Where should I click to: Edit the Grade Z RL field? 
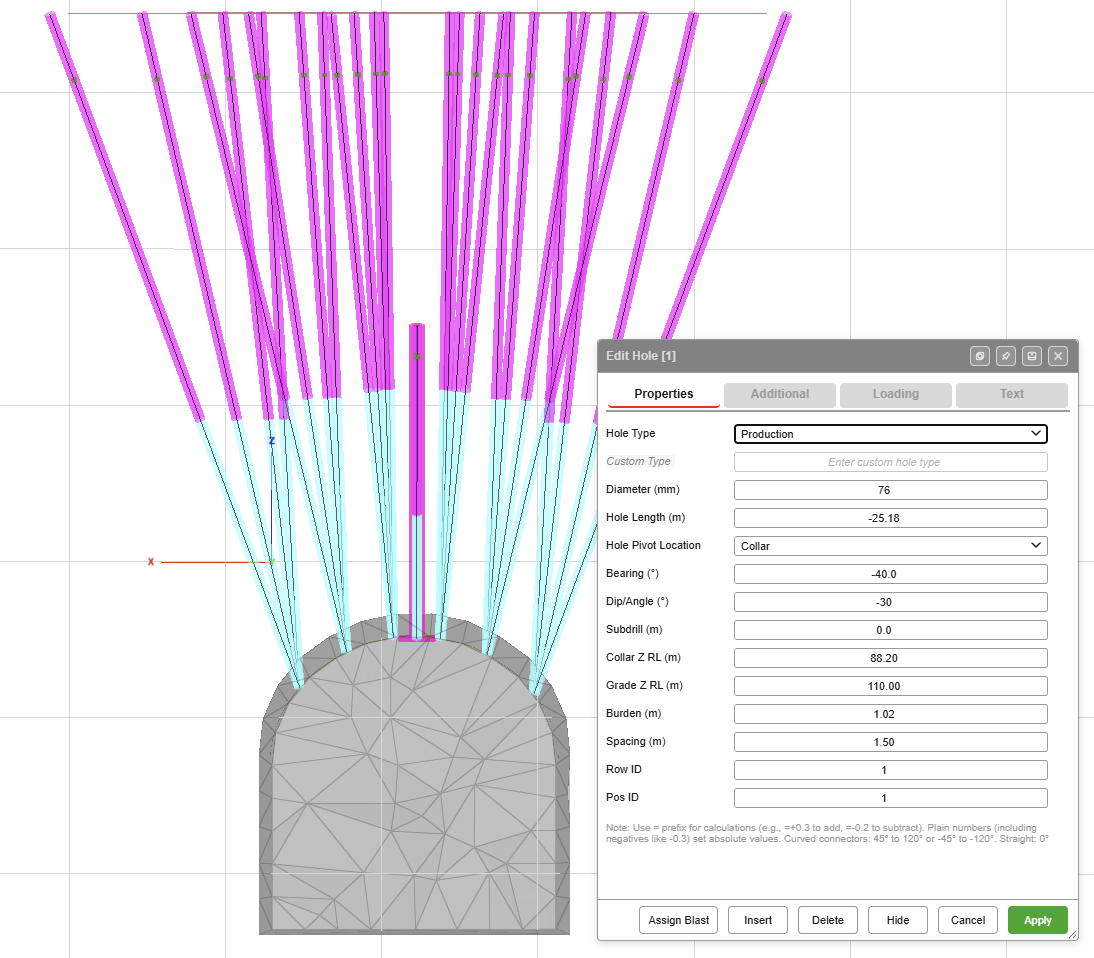890,686
